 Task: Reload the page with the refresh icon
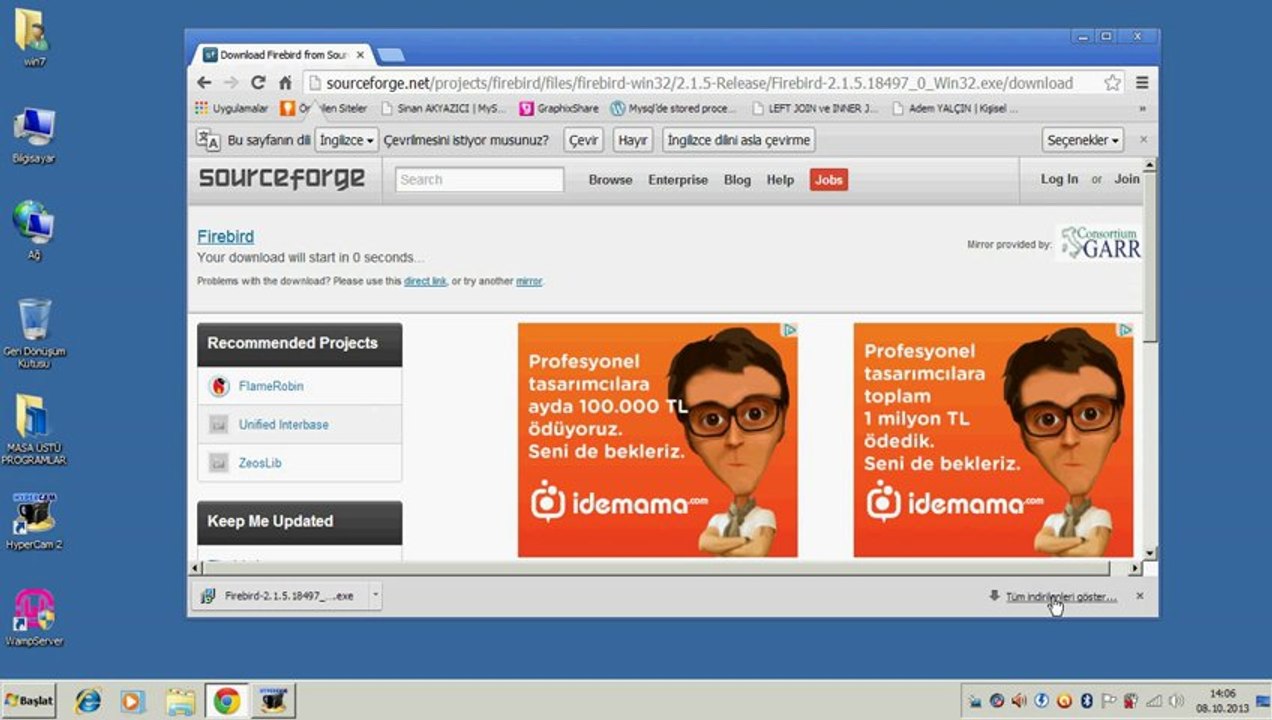(x=258, y=83)
